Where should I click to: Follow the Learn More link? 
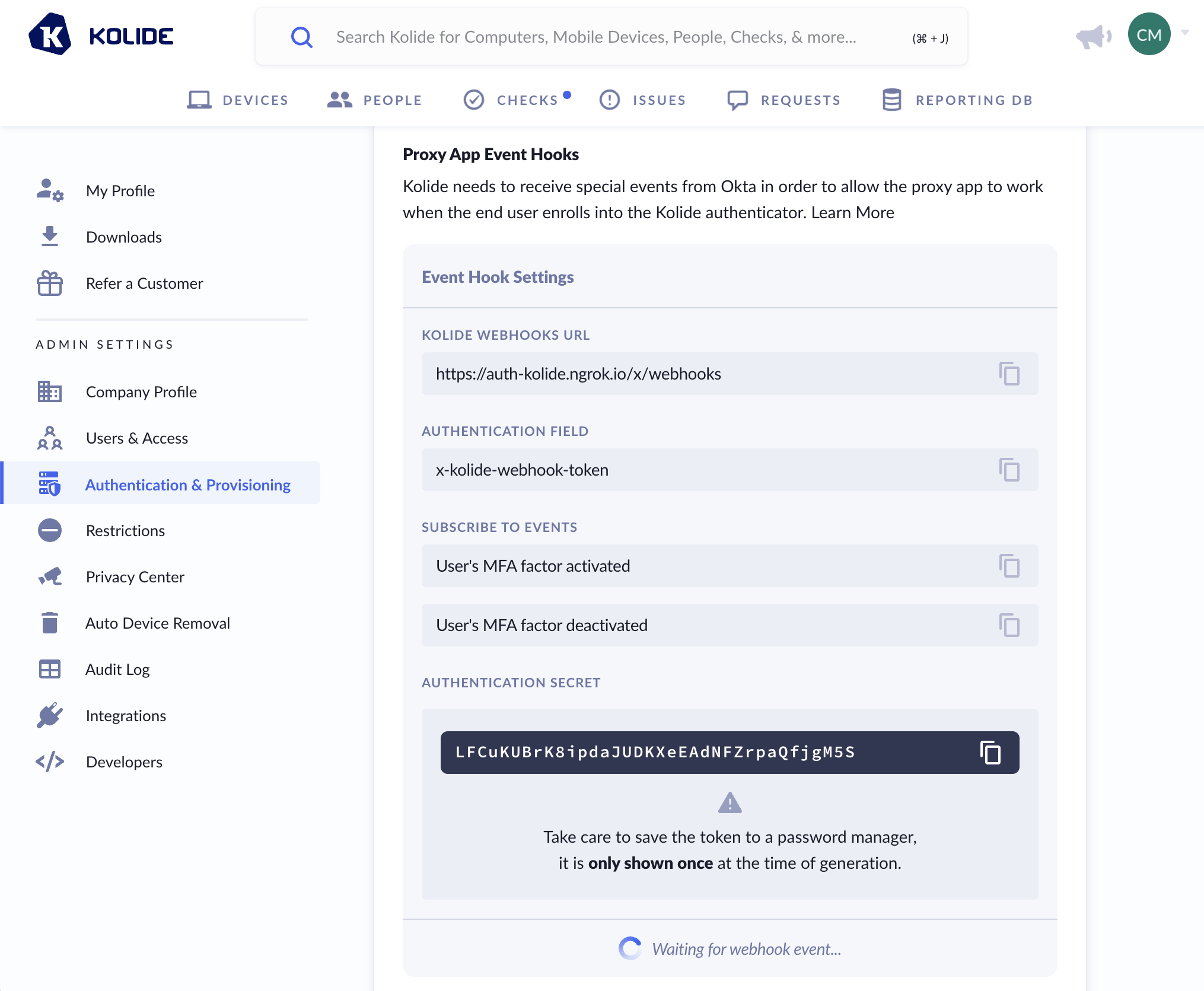coord(852,212)
